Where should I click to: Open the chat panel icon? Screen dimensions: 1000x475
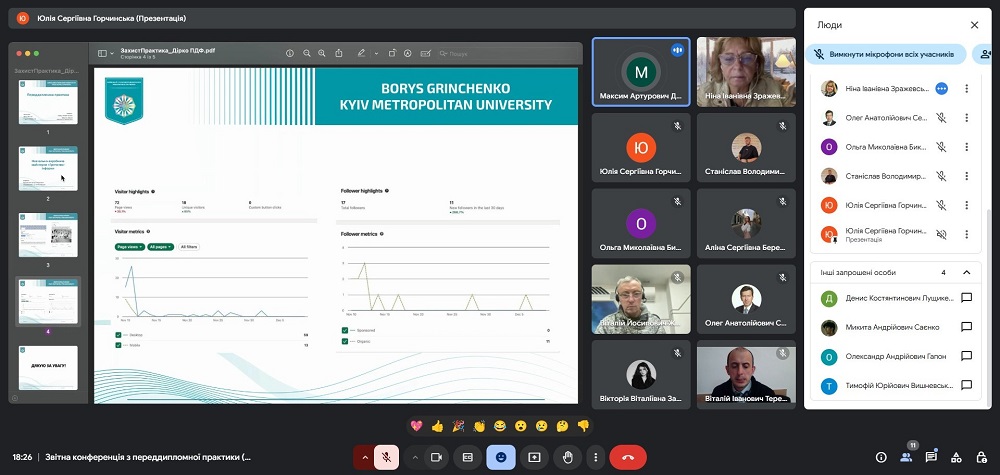pyautogui.click(x=931, y=457)
